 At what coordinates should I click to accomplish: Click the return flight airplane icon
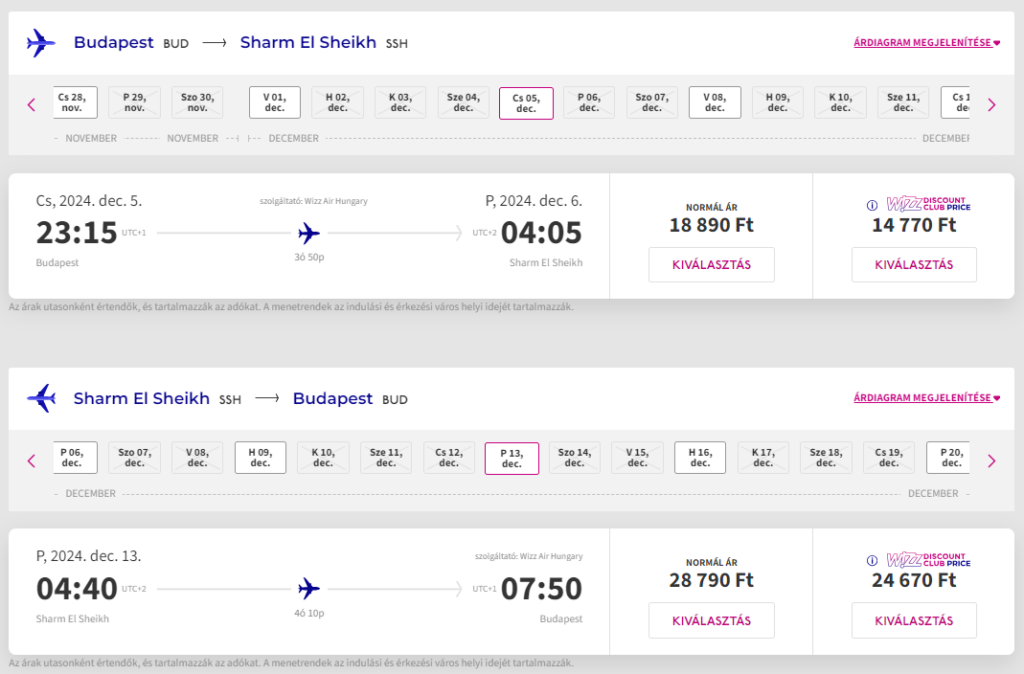309,588
